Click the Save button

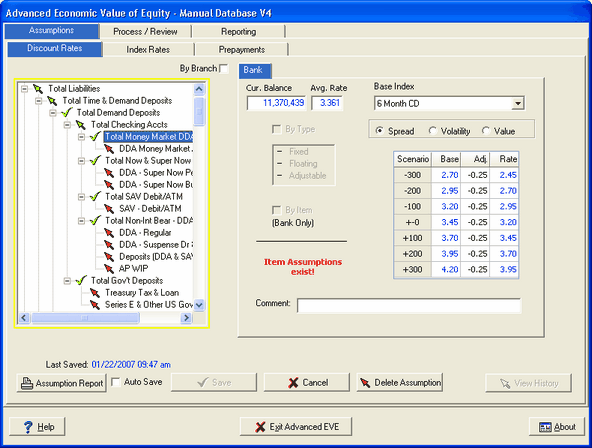[x=214, y=383]
